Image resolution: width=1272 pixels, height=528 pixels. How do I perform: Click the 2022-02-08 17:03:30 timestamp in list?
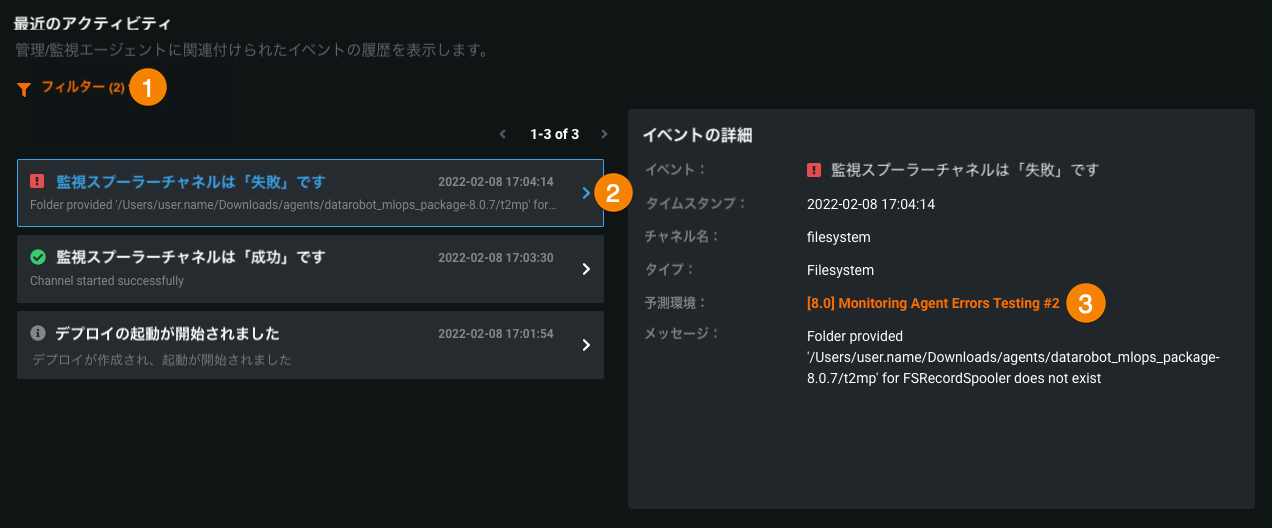click(495, 258)
